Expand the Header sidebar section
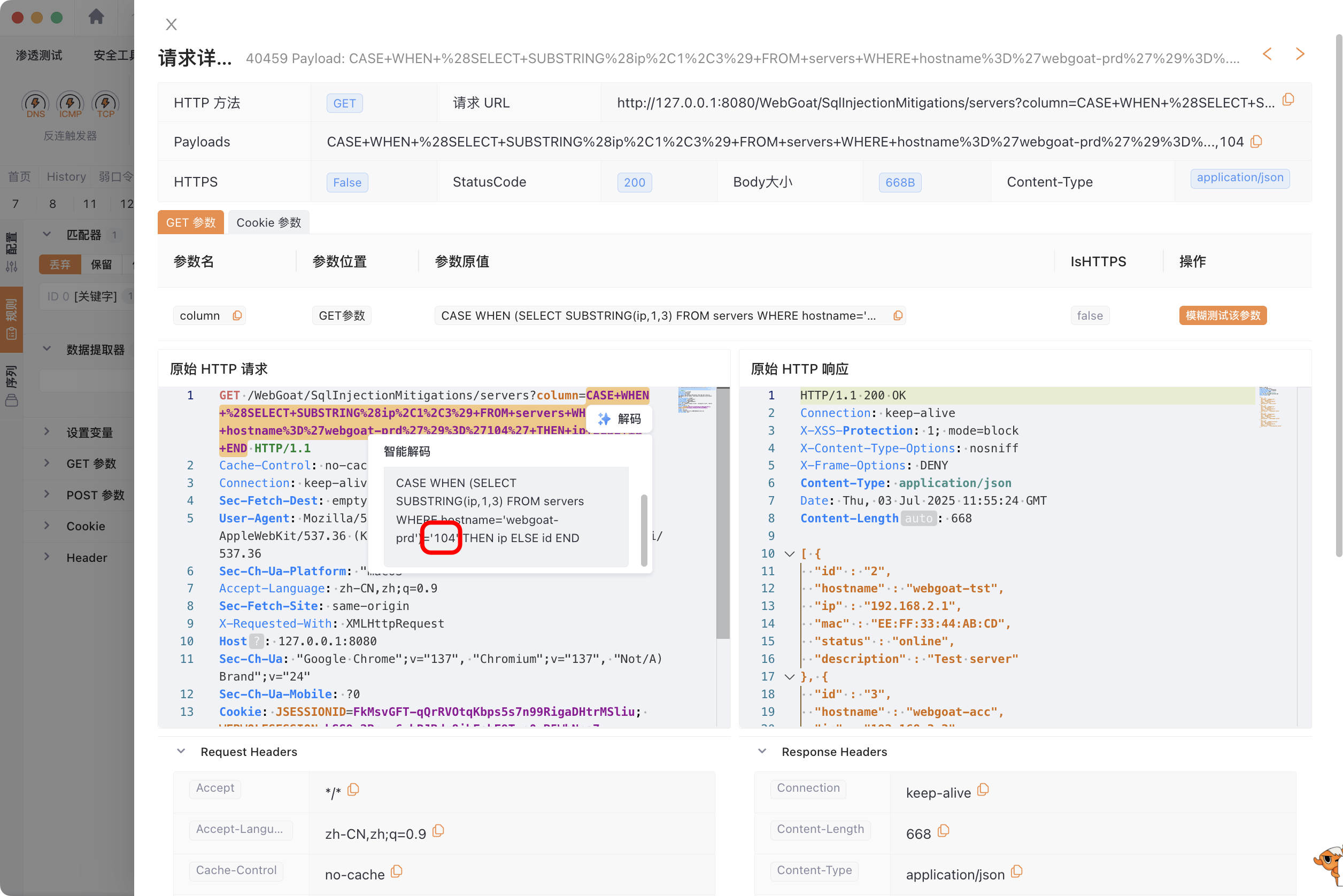This screenshot has height=896, width=1343. [x=47, y=557]
